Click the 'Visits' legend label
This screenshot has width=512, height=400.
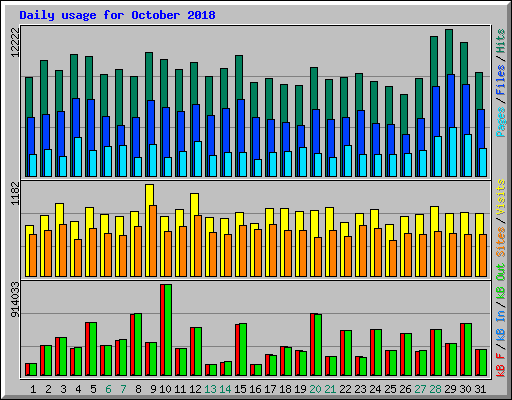pyautogui.click(x=501, y=197)
